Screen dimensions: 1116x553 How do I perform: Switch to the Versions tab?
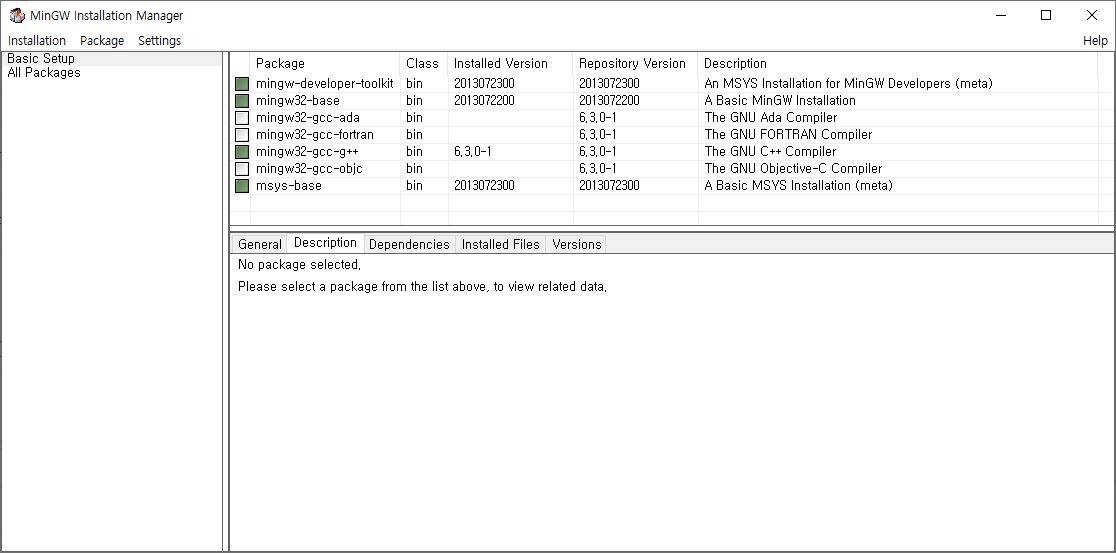coord(577,244)
